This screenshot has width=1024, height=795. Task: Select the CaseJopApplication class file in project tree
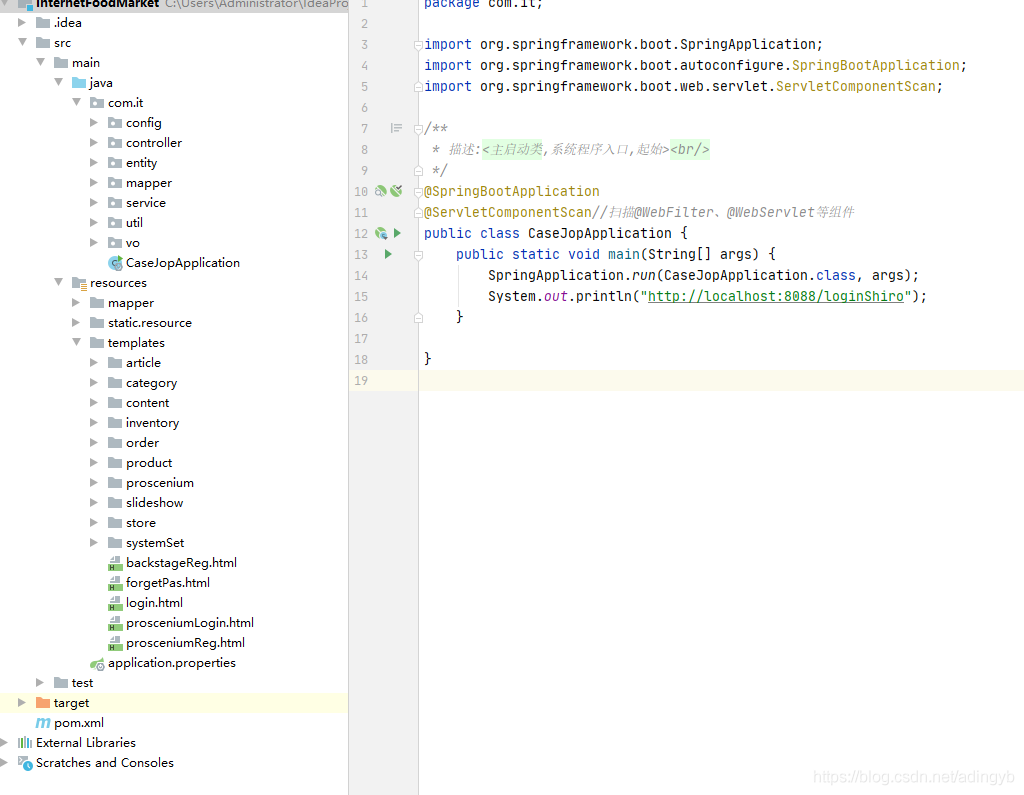pos(182,263)
